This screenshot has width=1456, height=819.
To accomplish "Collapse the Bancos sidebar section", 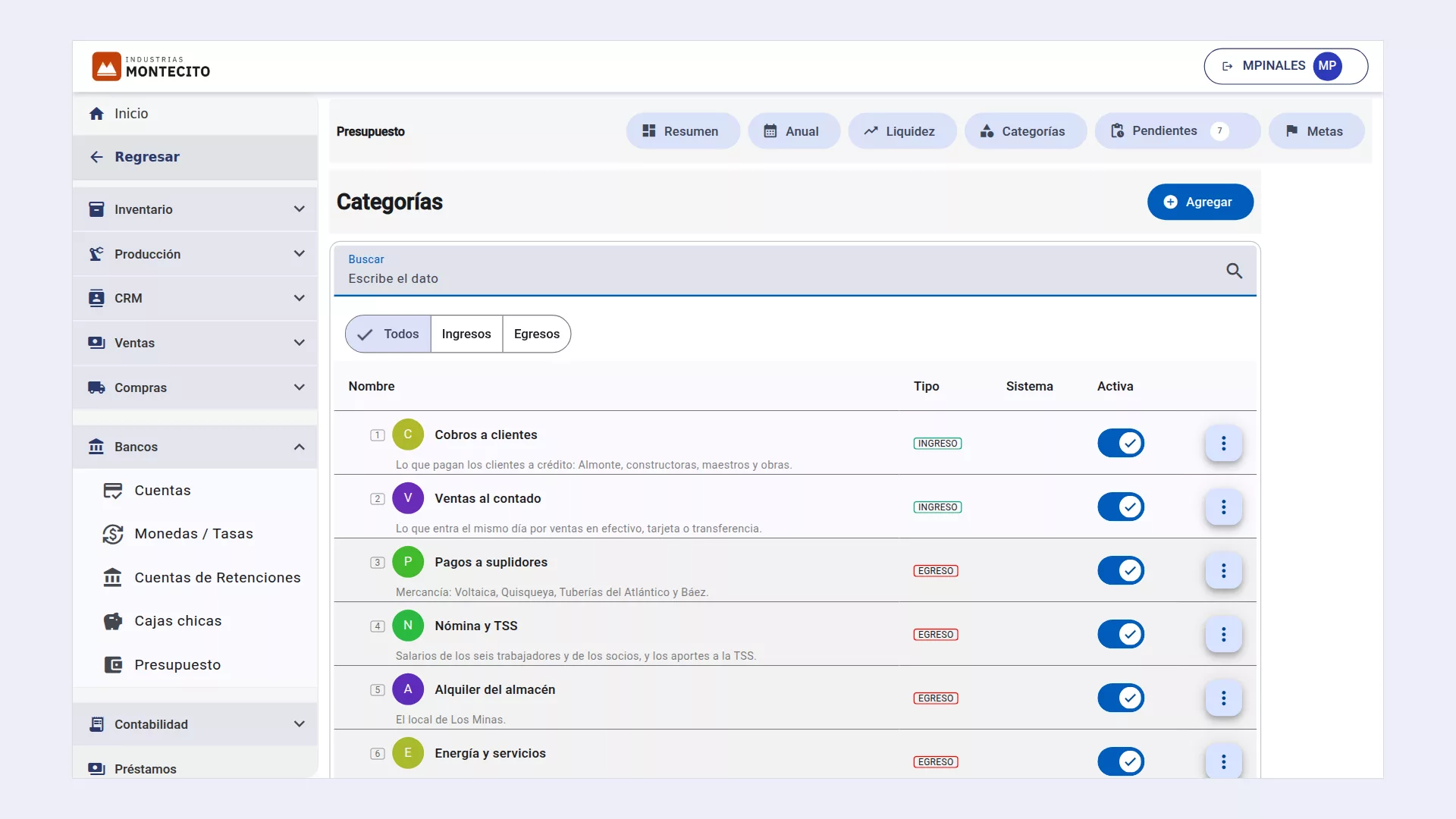I will (195, 447).
